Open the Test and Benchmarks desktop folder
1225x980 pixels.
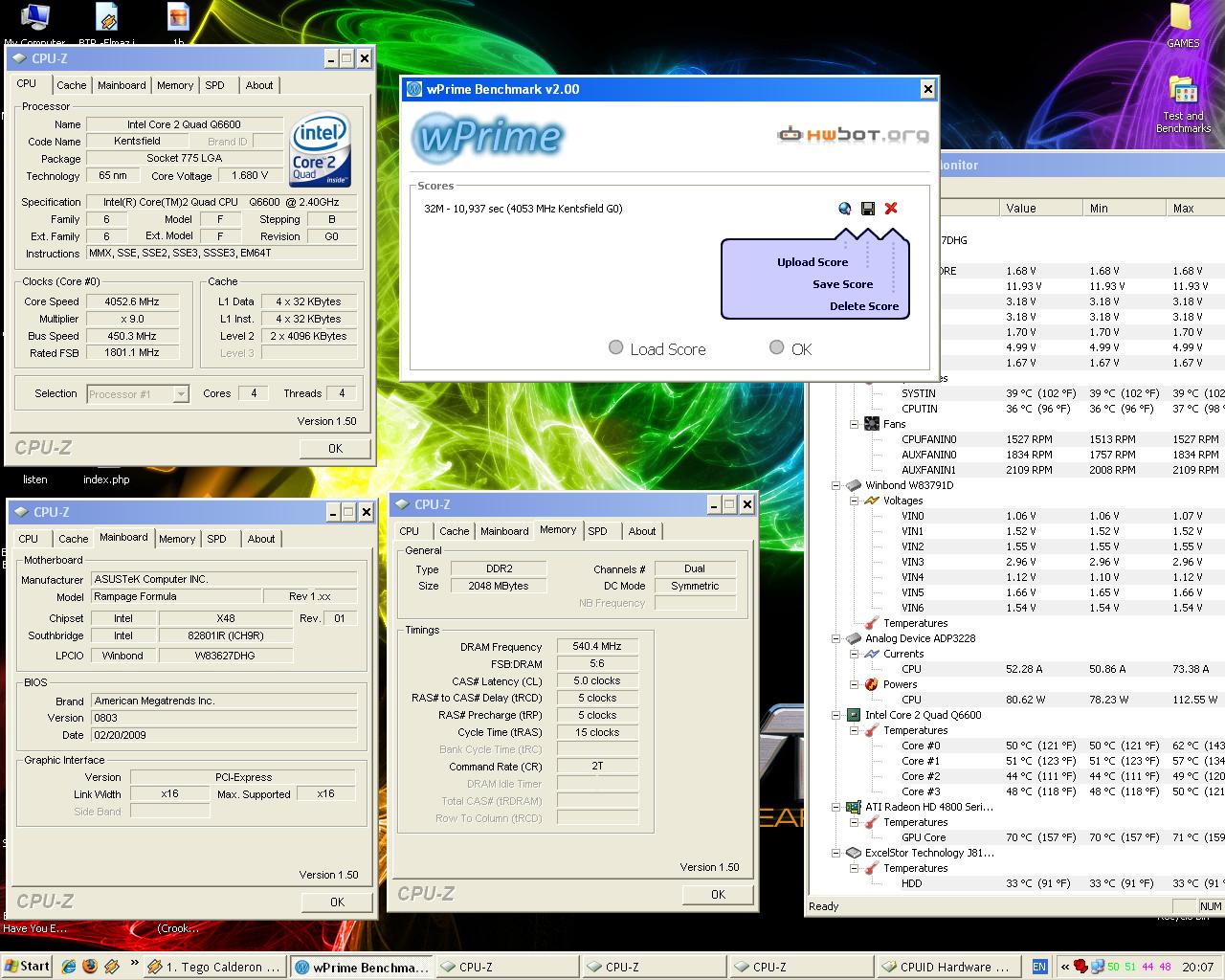[x=1184, y=105]
